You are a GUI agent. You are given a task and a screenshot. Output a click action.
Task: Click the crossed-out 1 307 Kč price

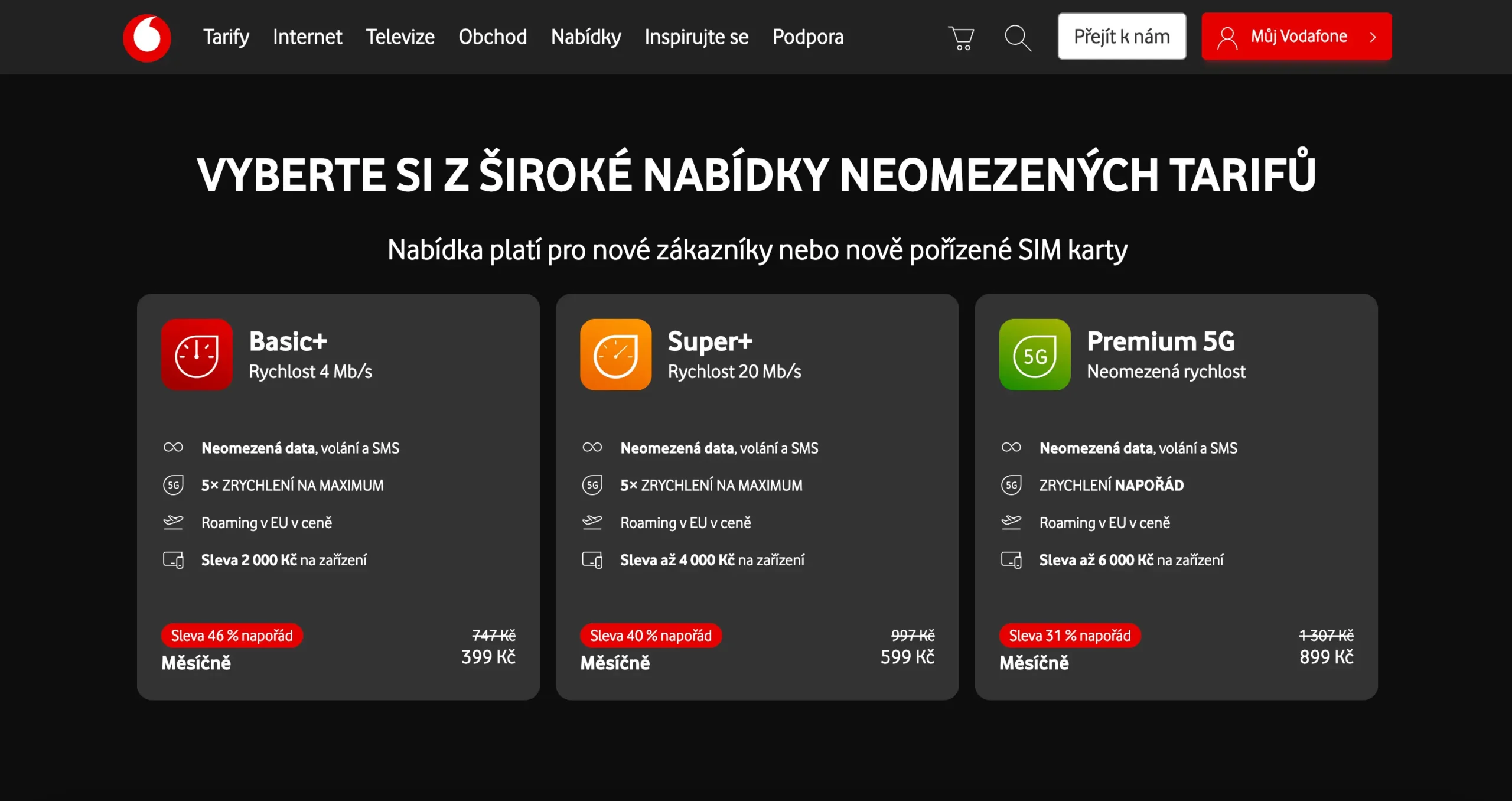click(1327, 635)
